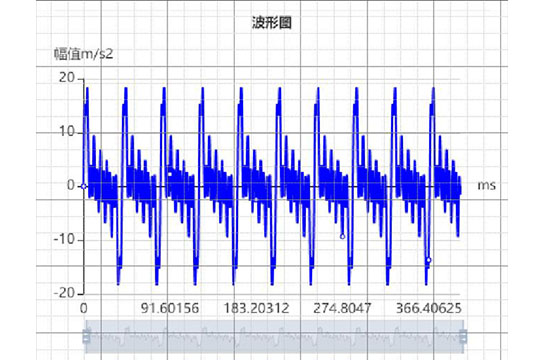The width and height of the screenshot is (544, 360).
Task: Click the y-axis value -10
Action: point(65,239)
